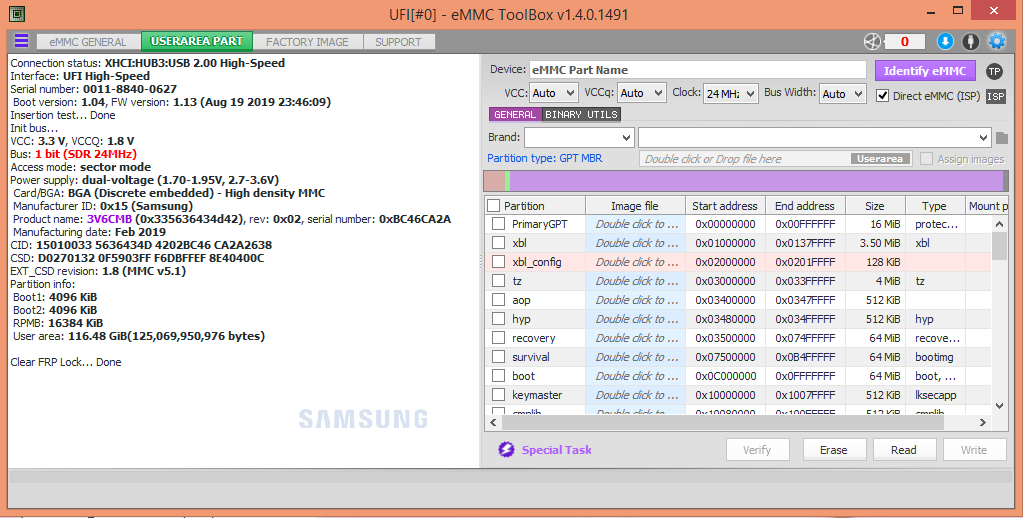The width and height of the screenshot is (1023, 518).
Task: Click the 3V6CMB product name text
Action: point(110,219)
